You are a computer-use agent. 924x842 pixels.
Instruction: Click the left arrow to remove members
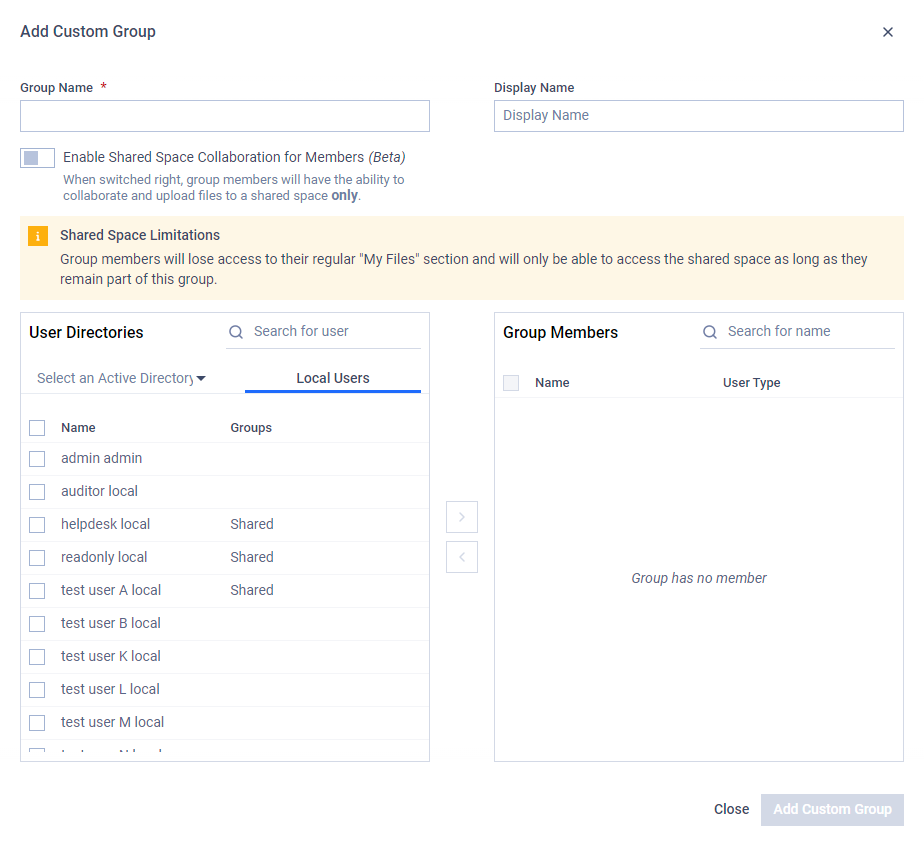tap(462, 557)
